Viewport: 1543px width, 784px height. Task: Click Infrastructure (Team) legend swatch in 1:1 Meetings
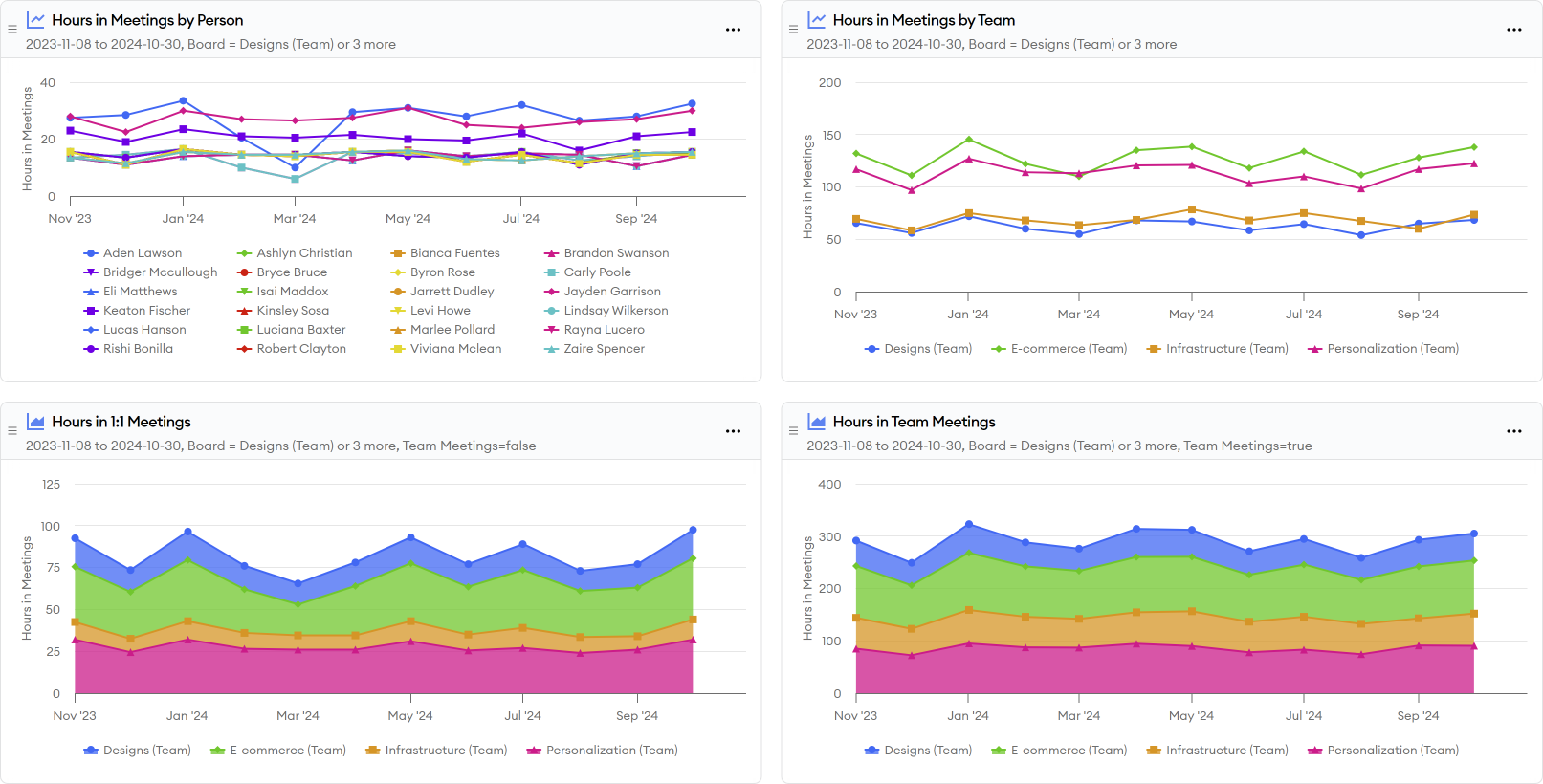(x=373, y=751)
